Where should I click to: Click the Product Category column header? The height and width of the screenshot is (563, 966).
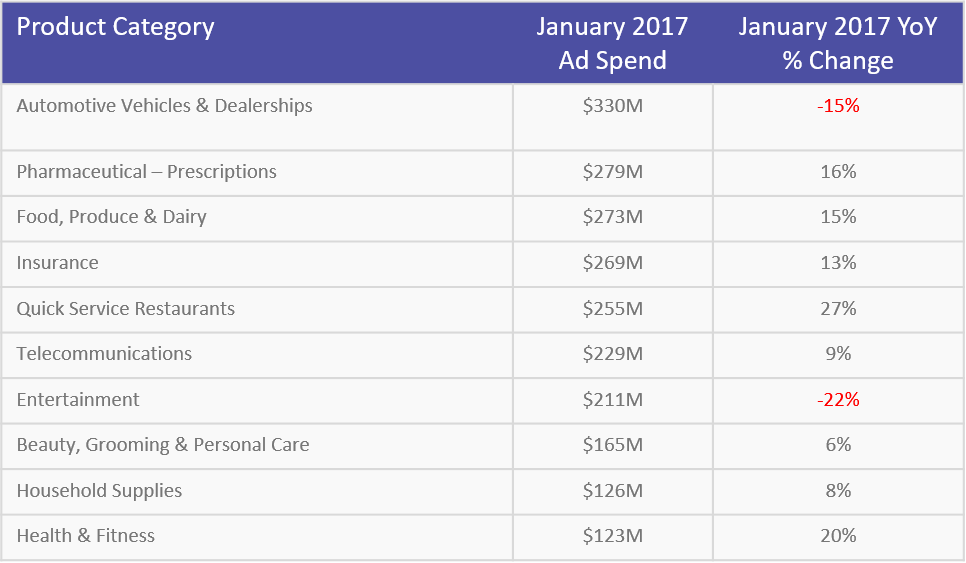[x=116, y=27]
